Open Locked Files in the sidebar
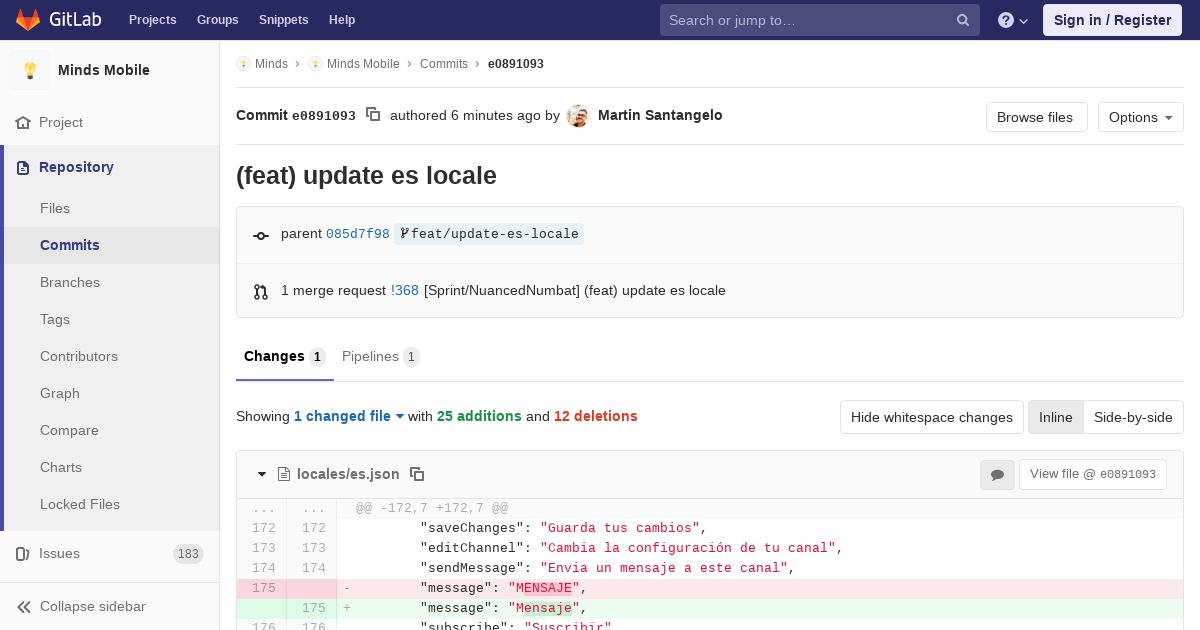This screenshot has width=1200, height=630. point(80,504)
